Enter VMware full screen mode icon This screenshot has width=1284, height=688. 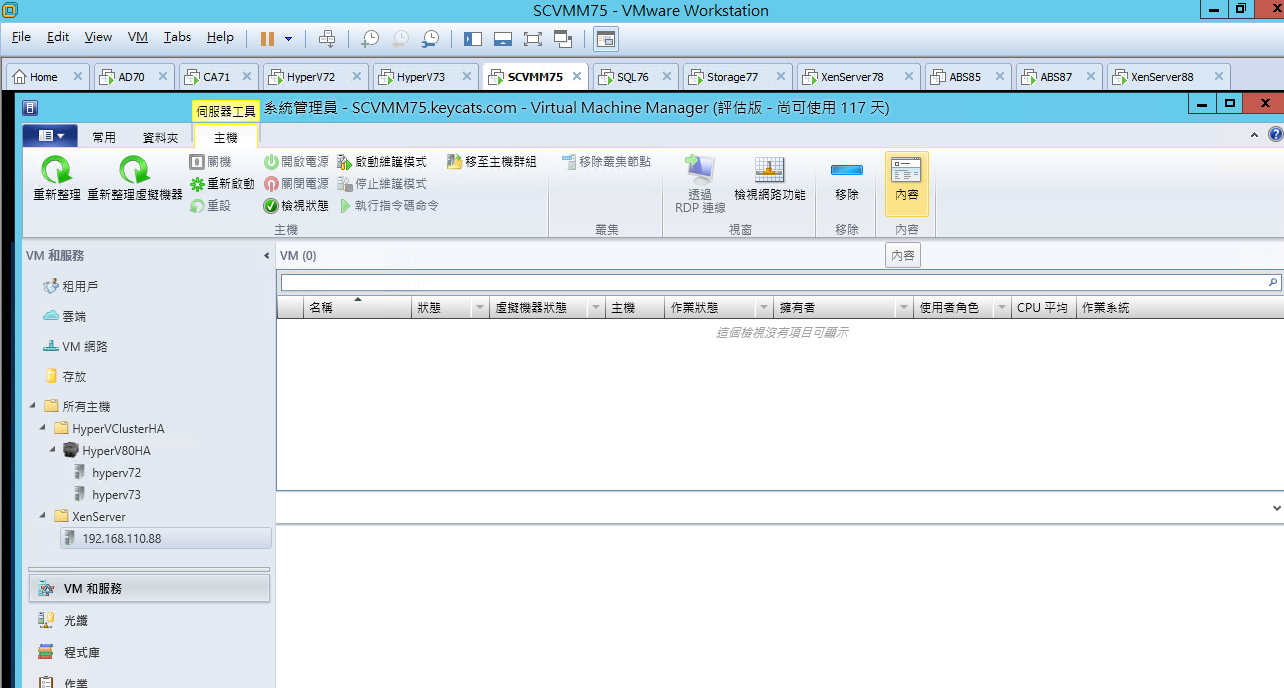tap(533, 38)
